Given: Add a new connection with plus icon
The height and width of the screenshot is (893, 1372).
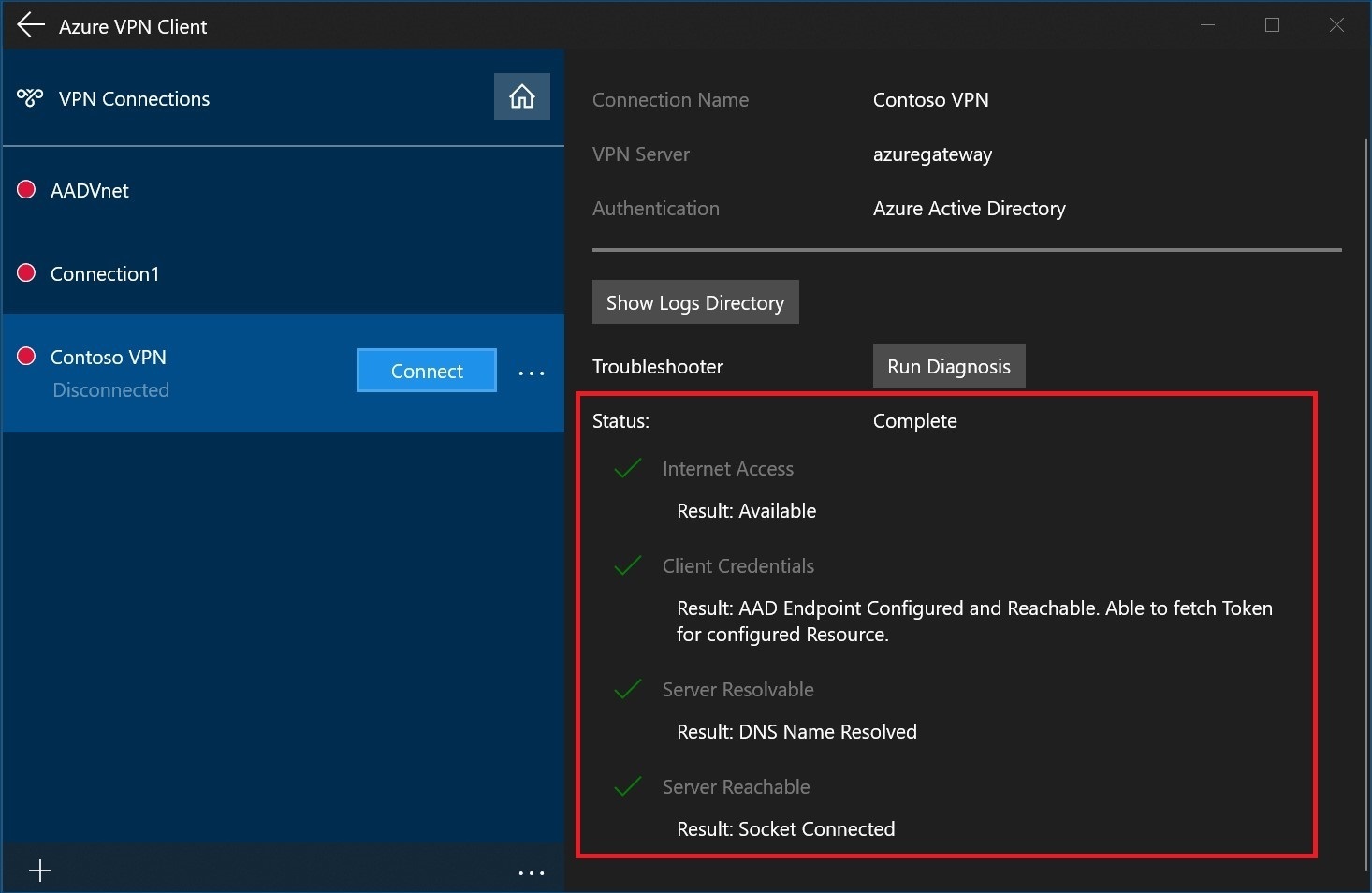Looking at the screenshot, I should [x=40, y=871].
